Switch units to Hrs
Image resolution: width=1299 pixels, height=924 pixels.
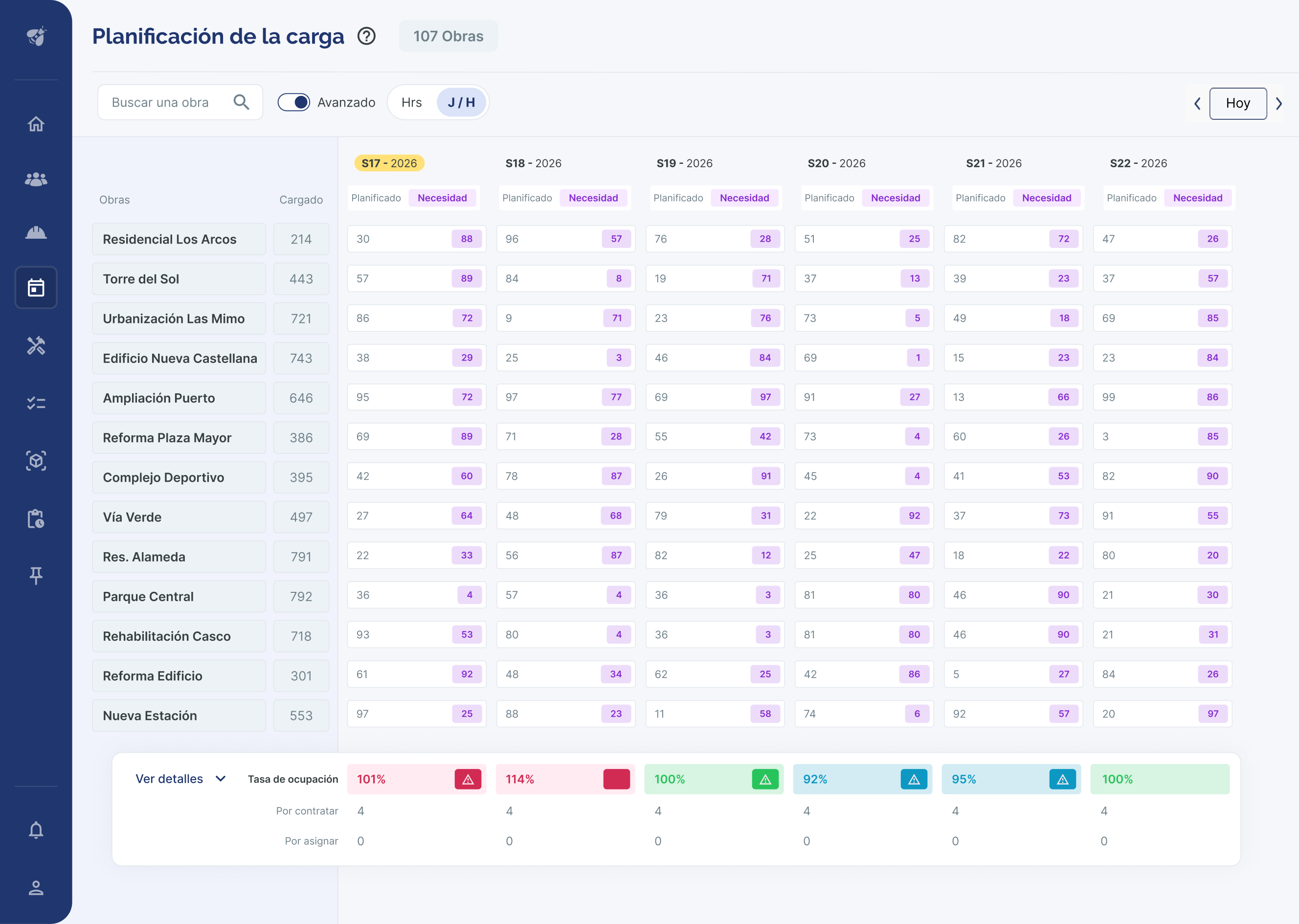411,102
